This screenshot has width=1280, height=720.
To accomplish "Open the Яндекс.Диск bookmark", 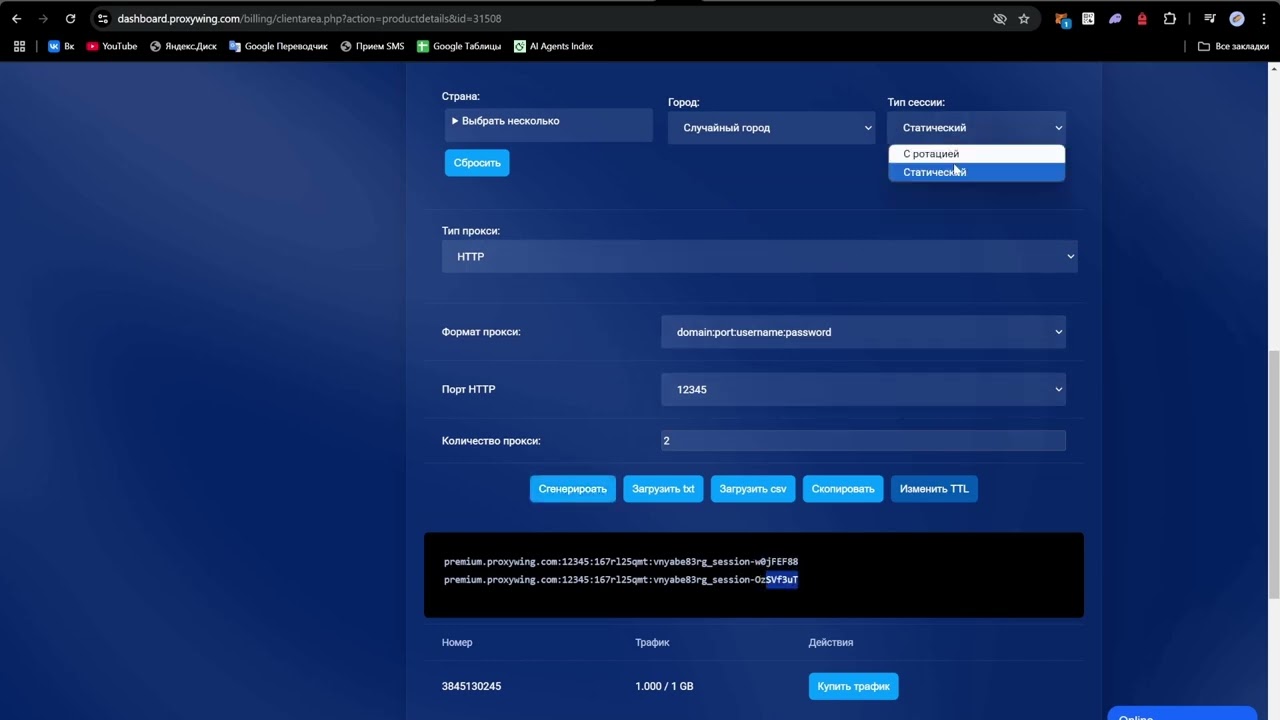I will click(183, 46).
